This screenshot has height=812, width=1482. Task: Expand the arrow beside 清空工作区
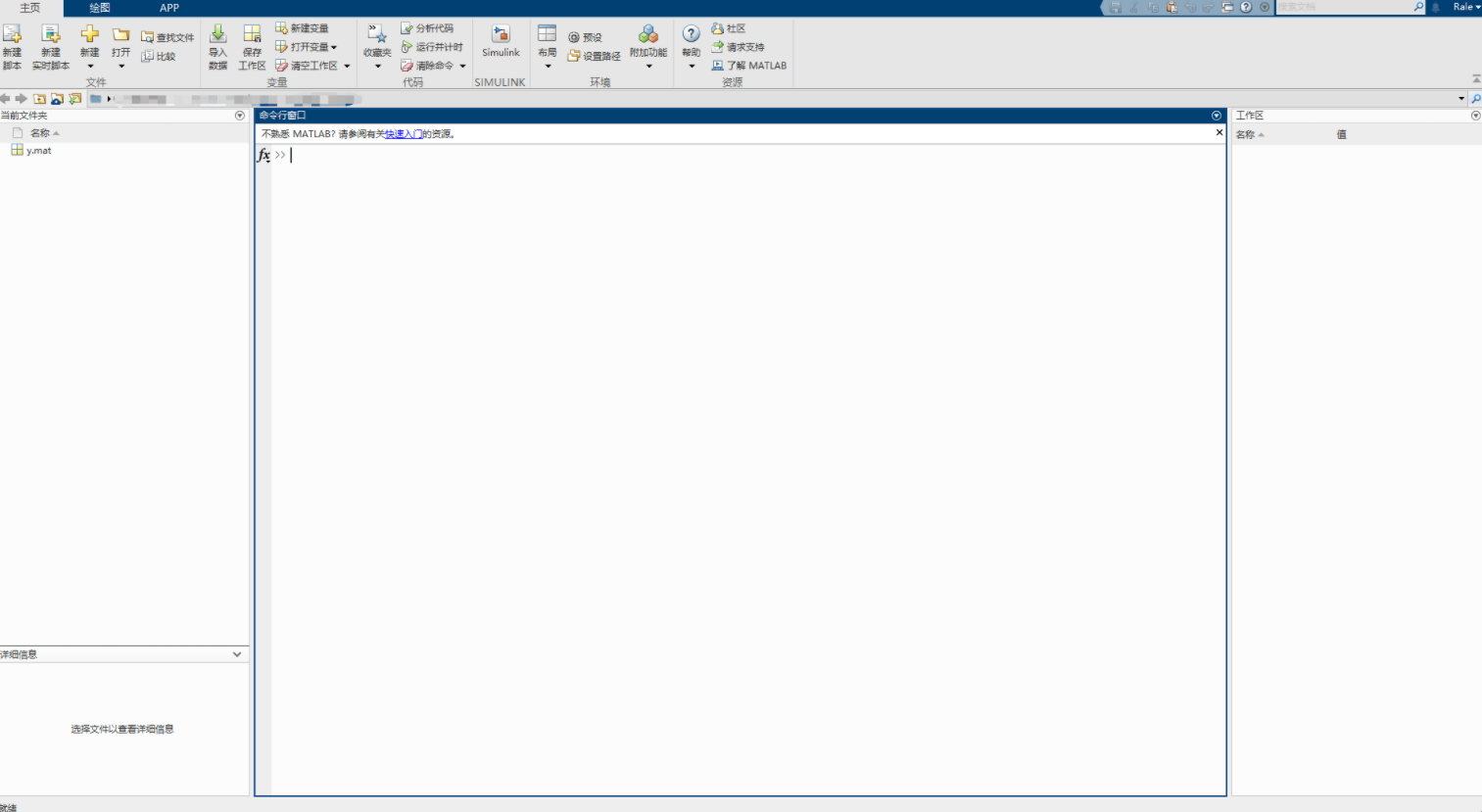point(347,67)
